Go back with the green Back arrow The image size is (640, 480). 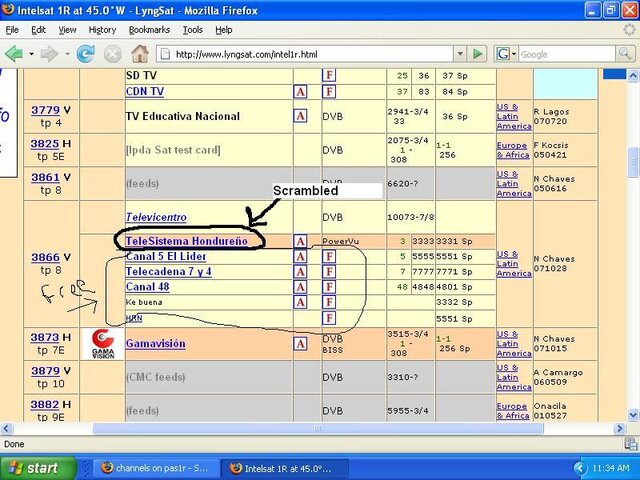(x=14, y=54)
